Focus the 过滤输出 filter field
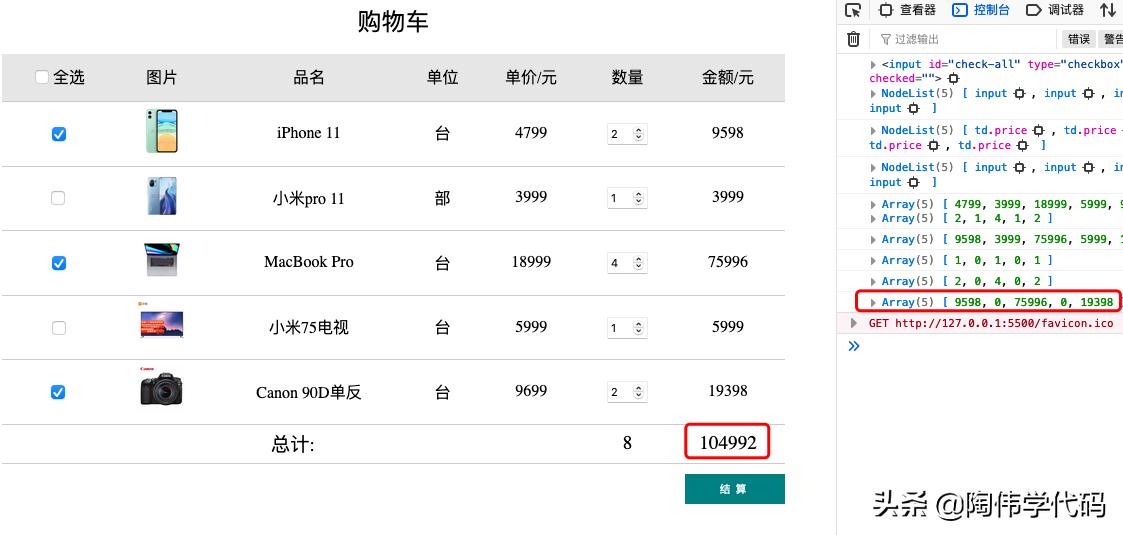This screenshot has height=535, width=1123. click(x=967, y=39)
